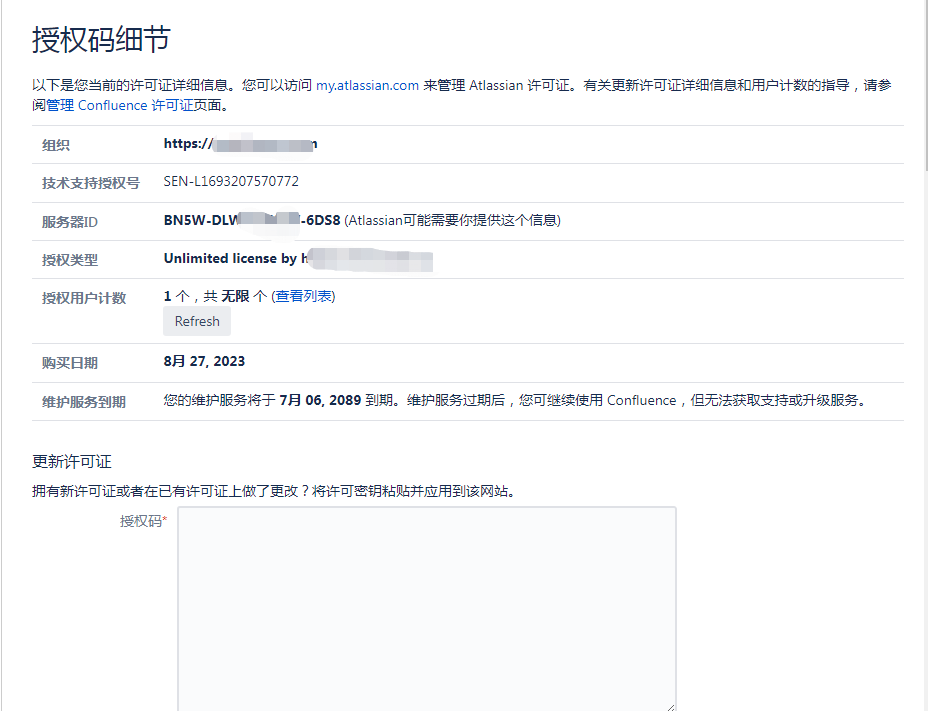The height and width of the screenshot is (711, 928).
Task: Click the organization https:// value
Action: pyautogui.click(x=240, y=144)
